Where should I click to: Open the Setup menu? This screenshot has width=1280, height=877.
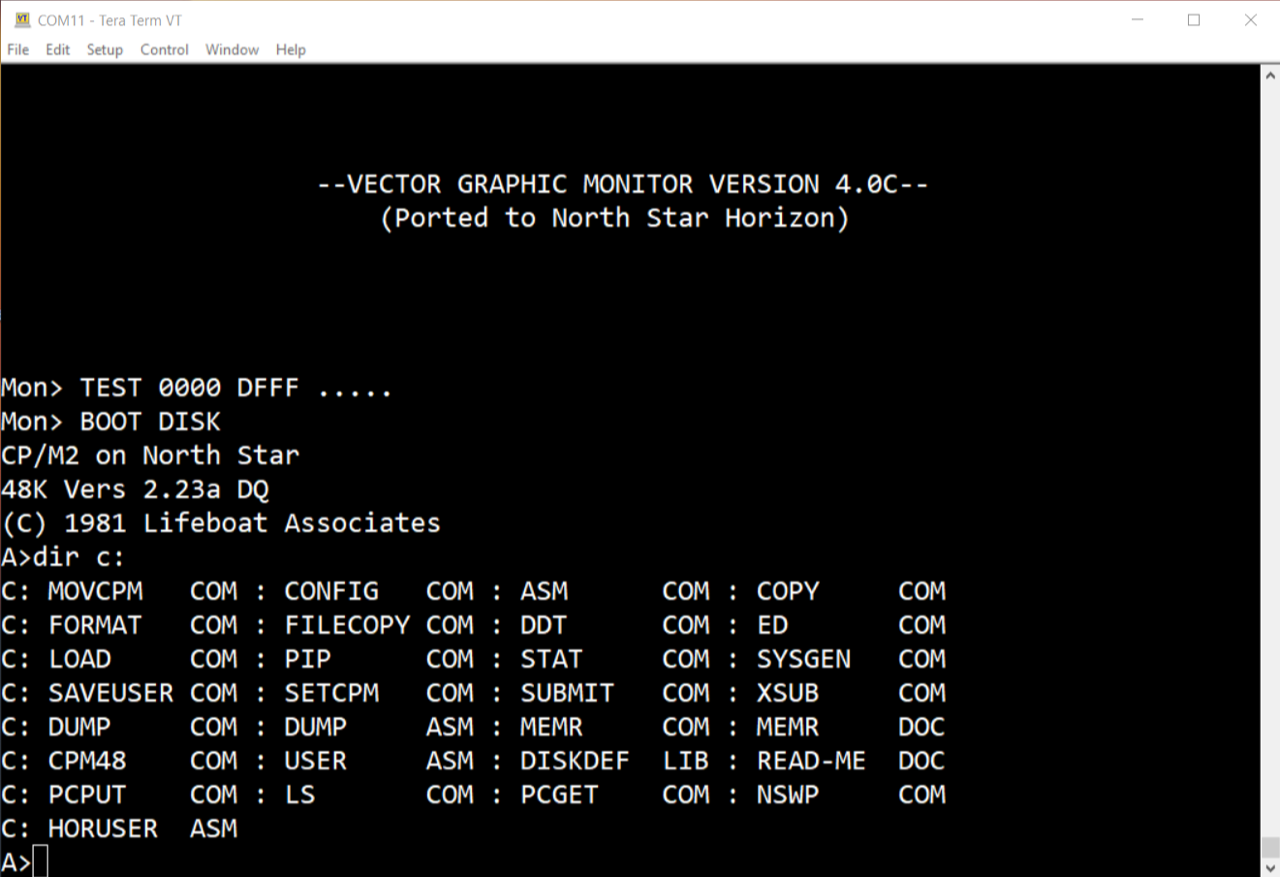pos(104,49)
